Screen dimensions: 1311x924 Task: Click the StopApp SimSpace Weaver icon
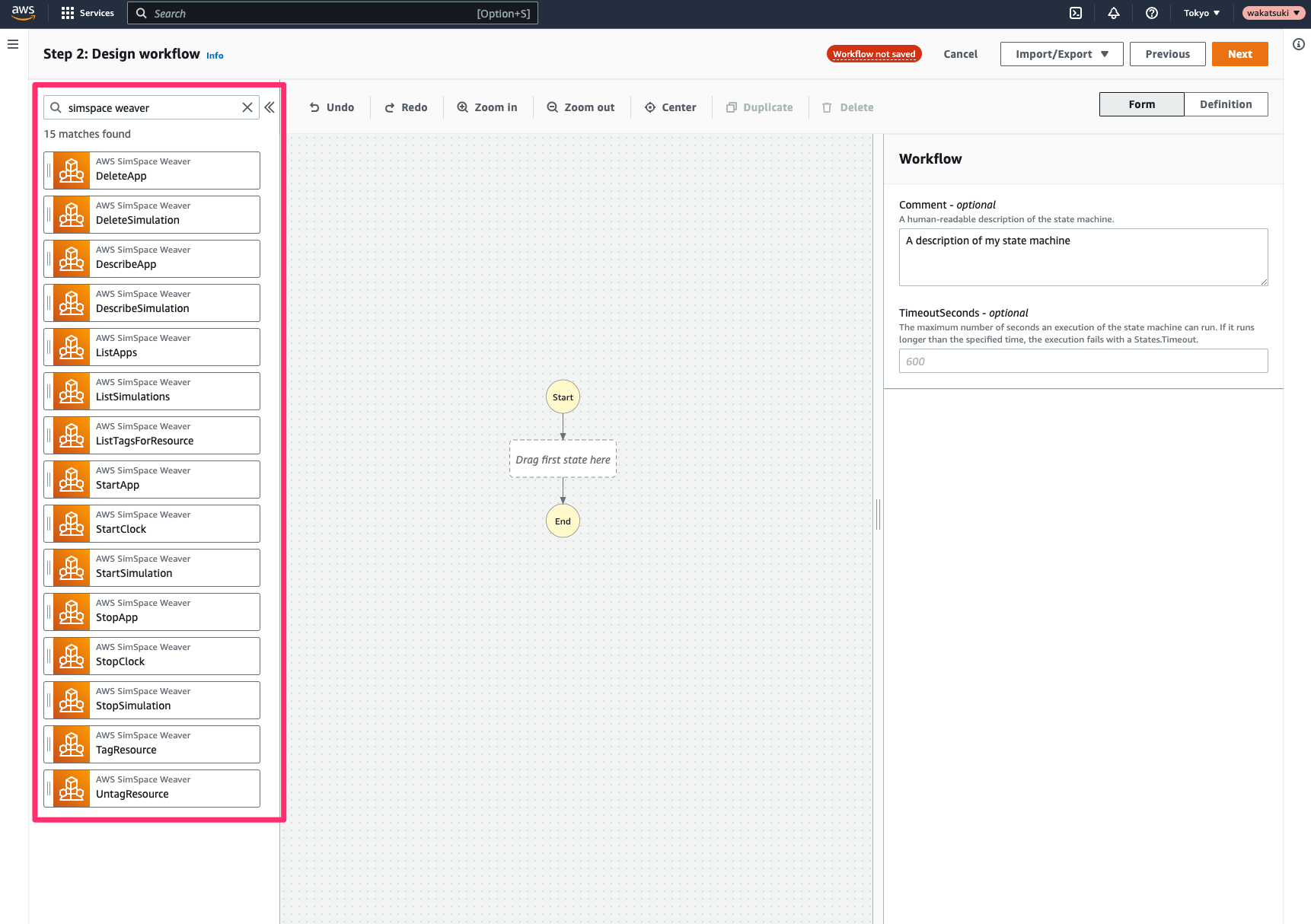72,612
